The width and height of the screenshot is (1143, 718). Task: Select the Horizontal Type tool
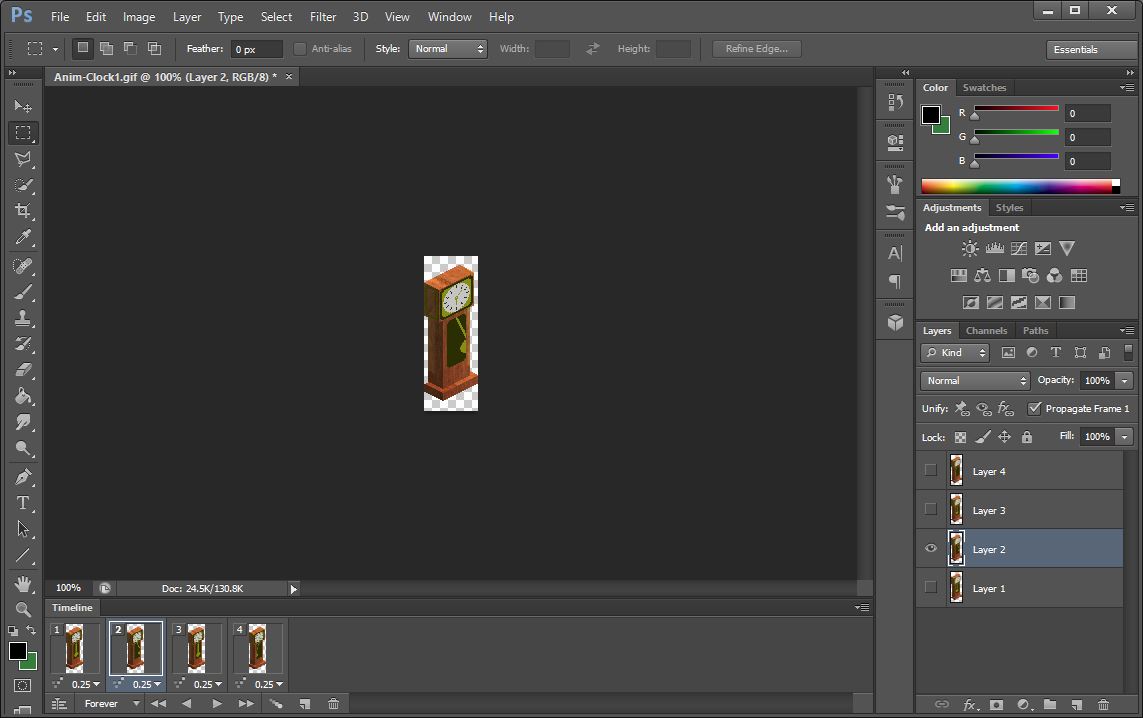[x=23, y=503]
